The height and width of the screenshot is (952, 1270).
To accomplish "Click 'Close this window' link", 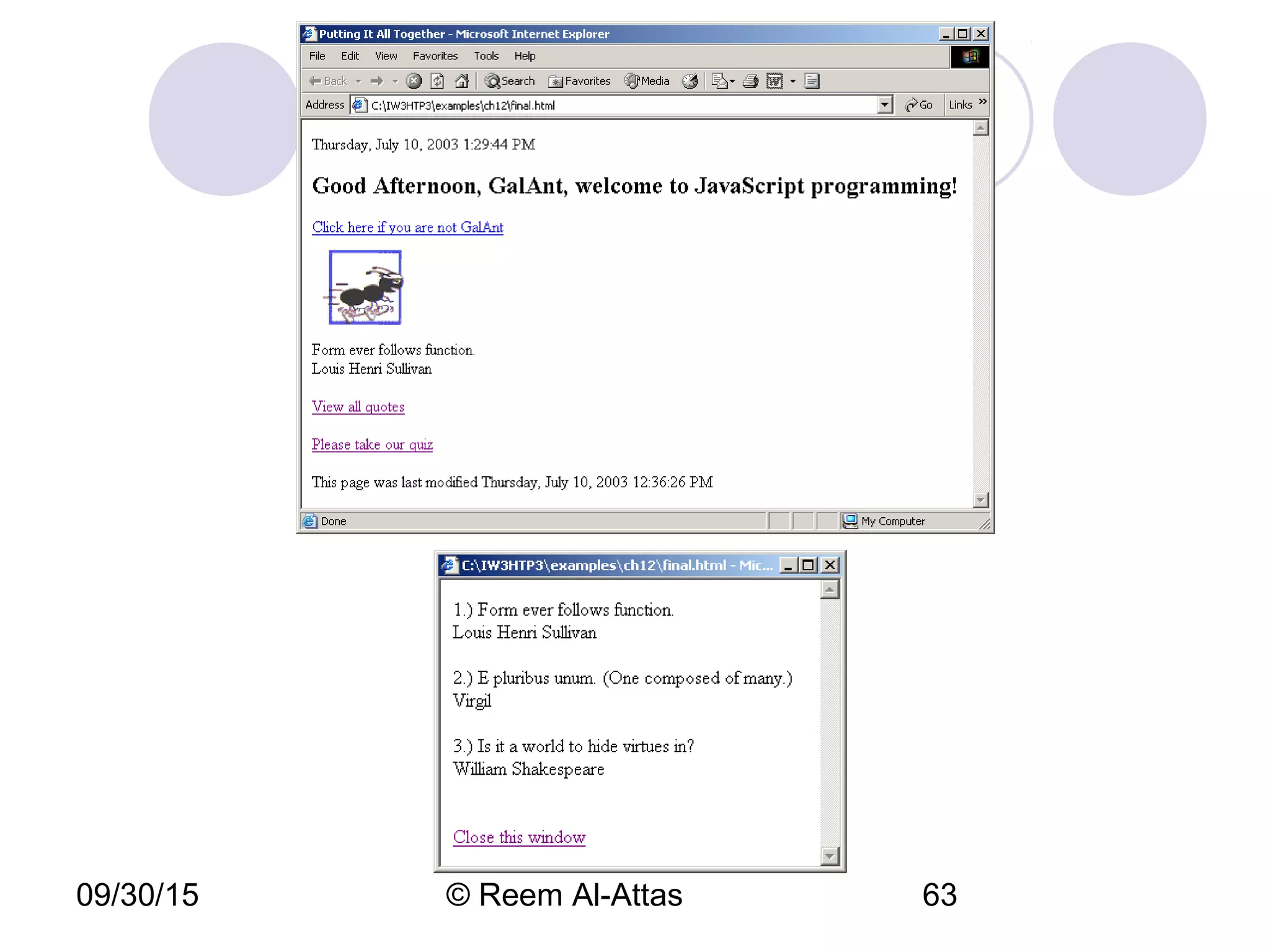I will (x=519, y=837).
